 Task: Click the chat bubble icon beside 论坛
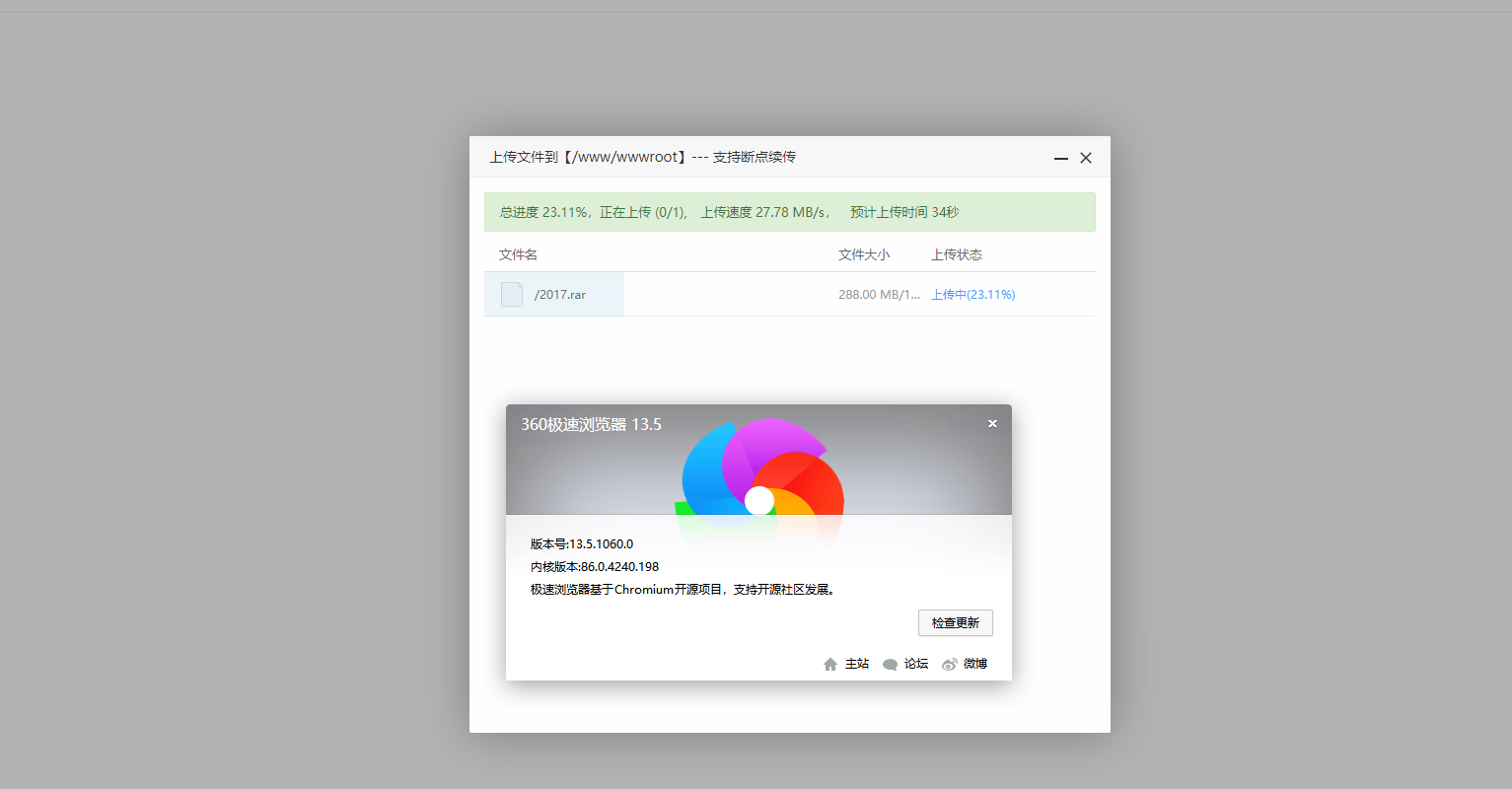click(x=890, y=665)
